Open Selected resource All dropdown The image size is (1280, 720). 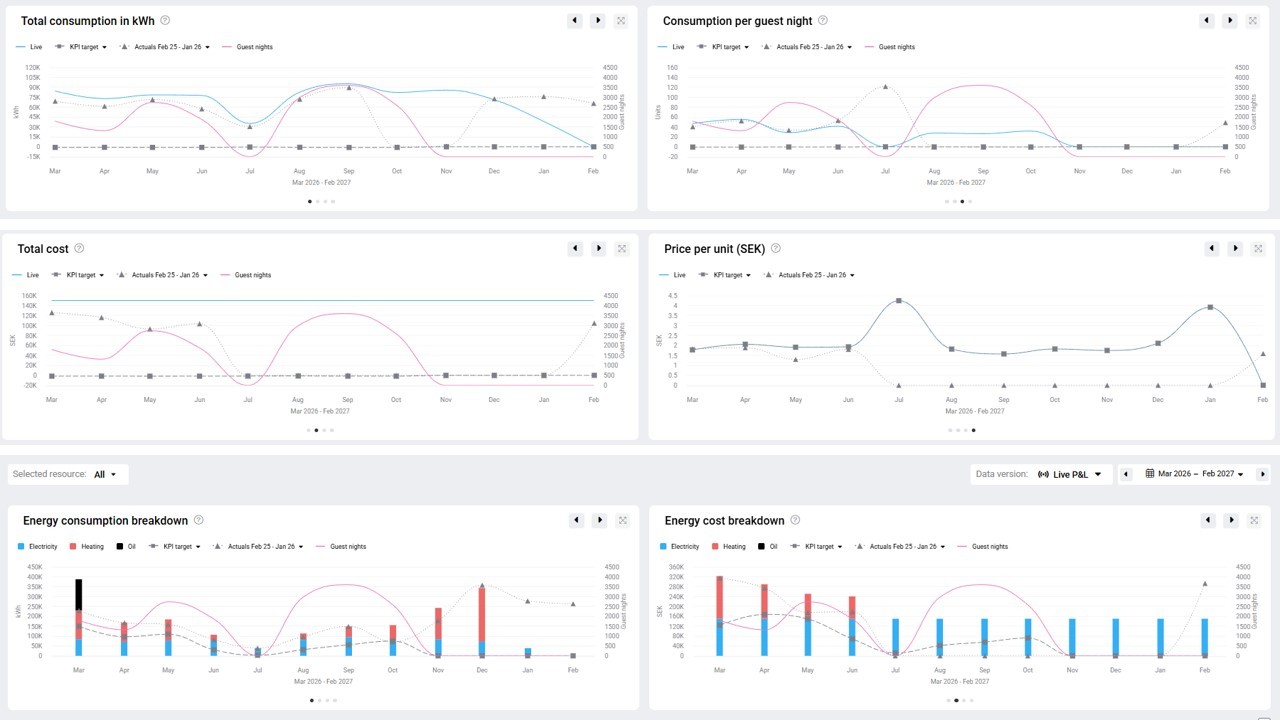[x=105, y=474]
